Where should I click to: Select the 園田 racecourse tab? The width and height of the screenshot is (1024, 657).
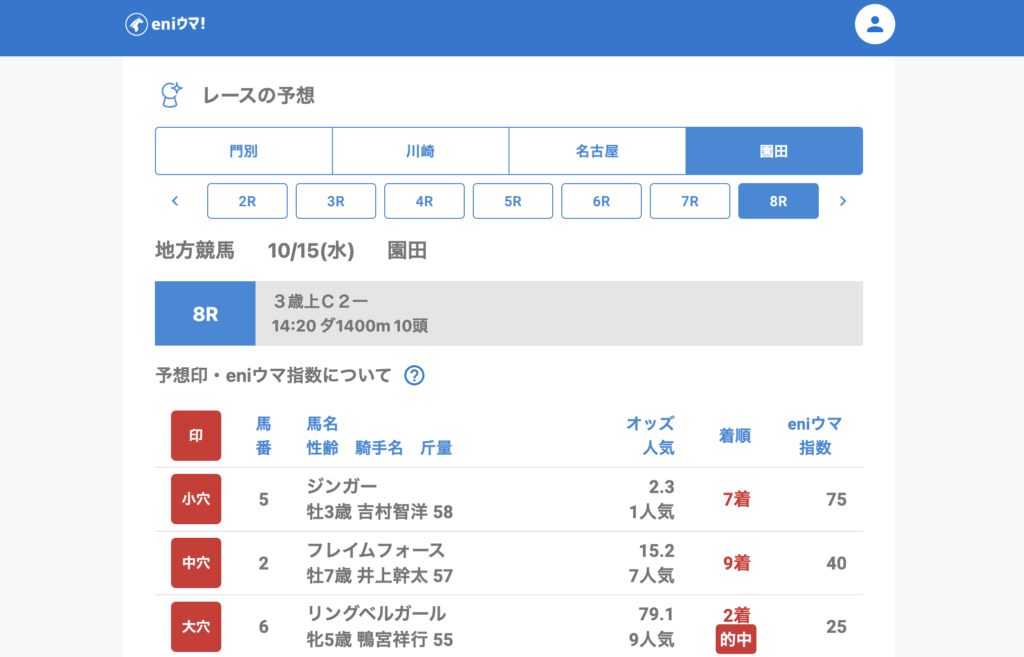click(x=774, y=151)
